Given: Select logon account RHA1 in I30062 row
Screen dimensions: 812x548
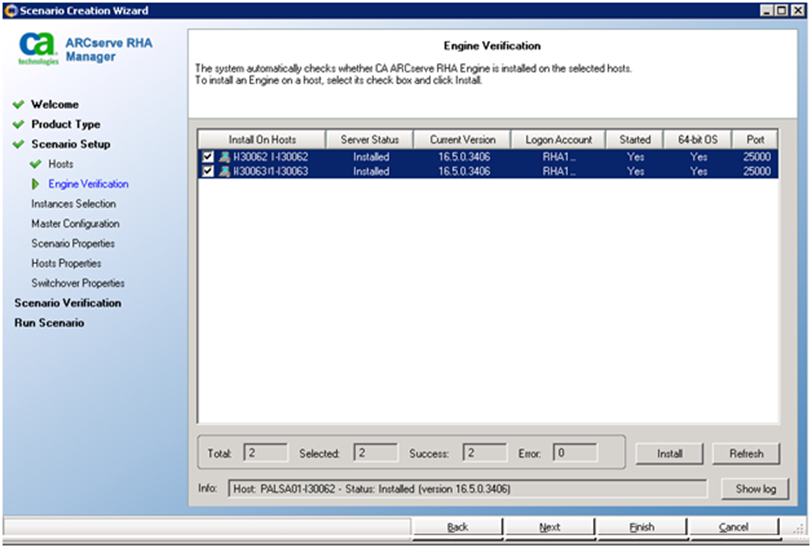Looking at the screenshot, I should pyautogui.click(x=558, y=156).
